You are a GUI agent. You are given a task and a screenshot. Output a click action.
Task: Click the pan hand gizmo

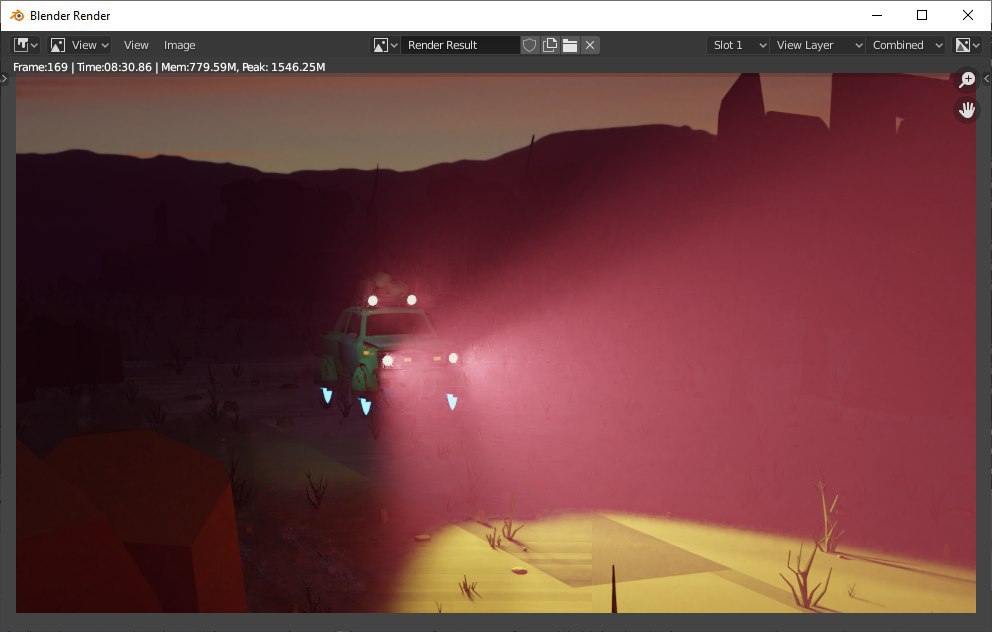coord(967,110)
